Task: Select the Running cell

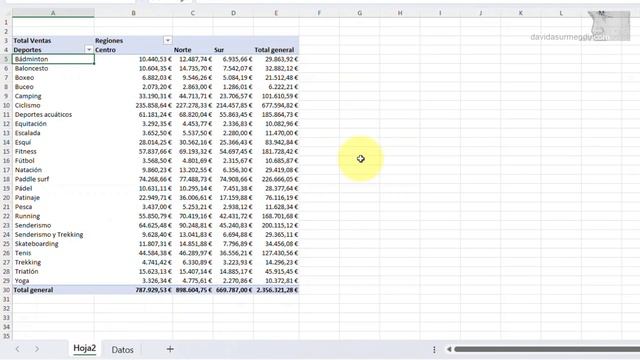Action: (53, 216)
